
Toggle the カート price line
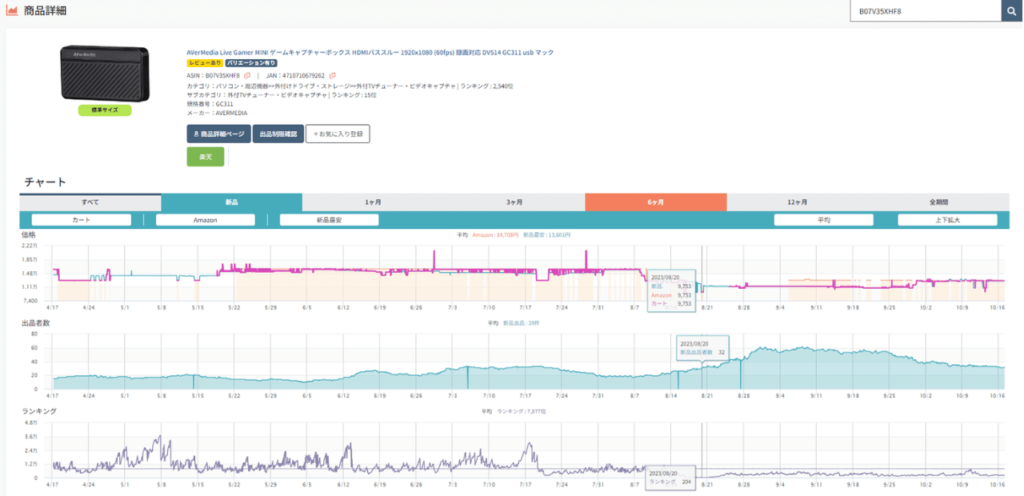pos(82,220)
